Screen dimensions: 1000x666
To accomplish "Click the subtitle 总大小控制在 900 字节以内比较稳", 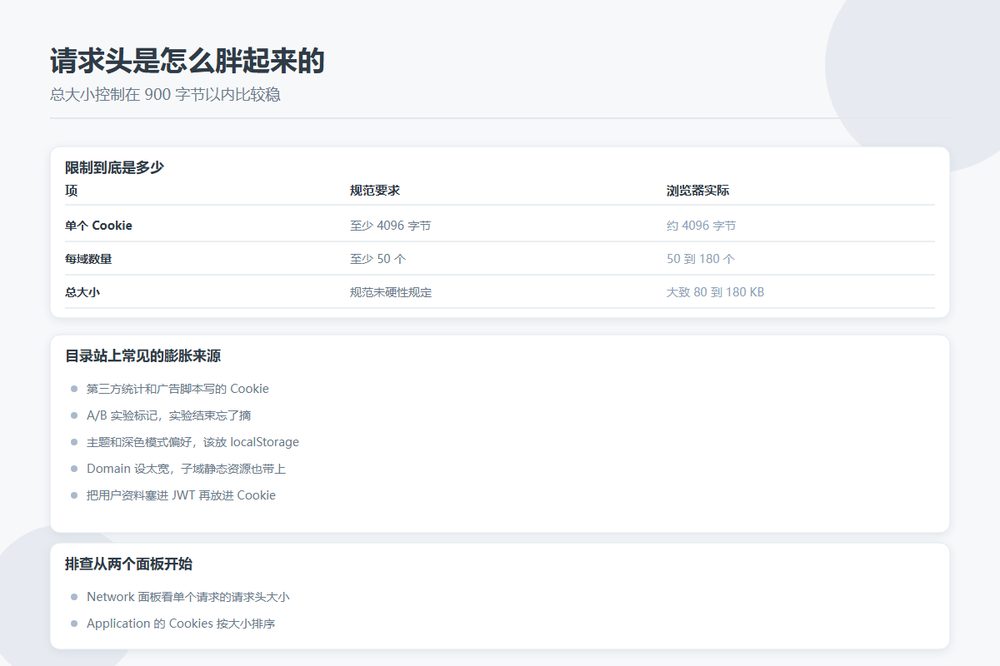I will point(165,94).
